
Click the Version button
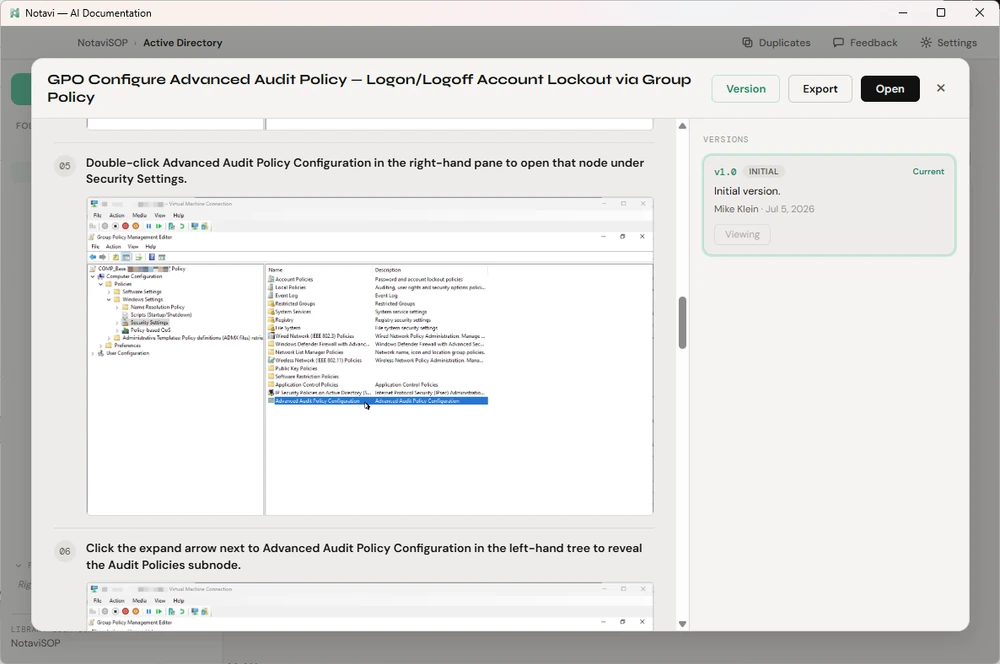click(x=746, y=89)
